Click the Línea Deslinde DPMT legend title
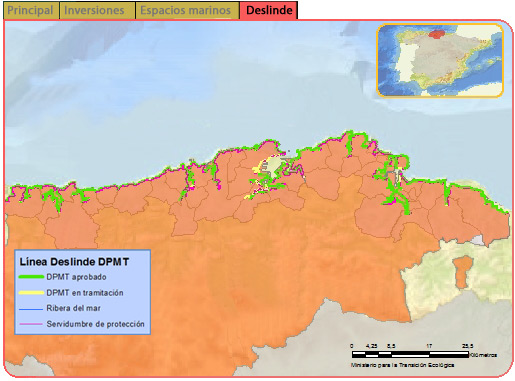The height and width of the screenshot is (381, 515). click(74, 262)
